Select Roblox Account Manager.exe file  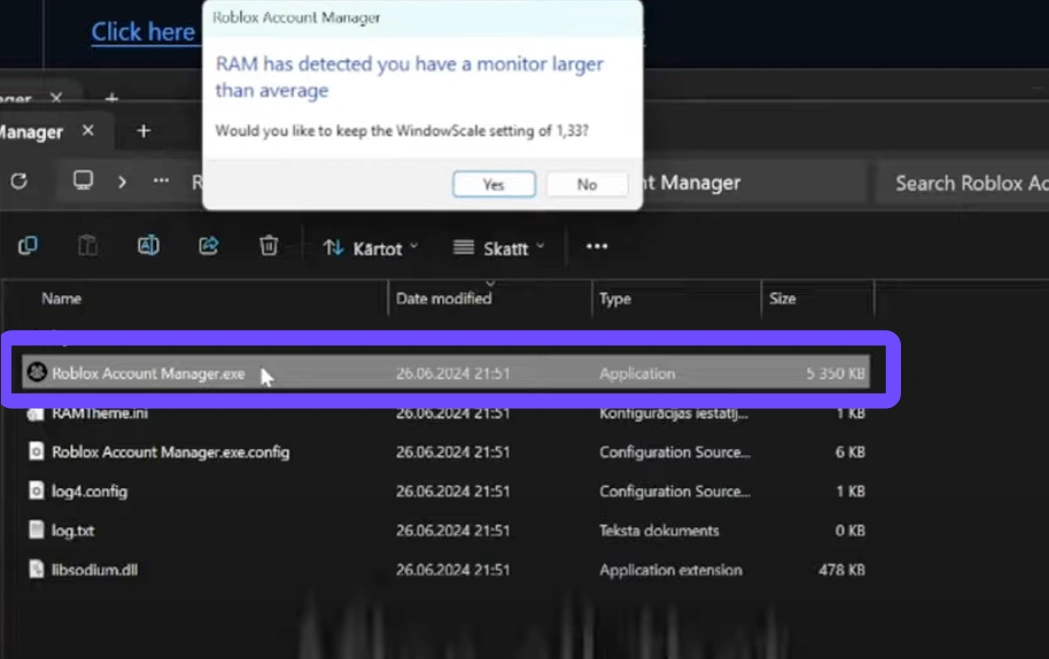click(446, 373)
